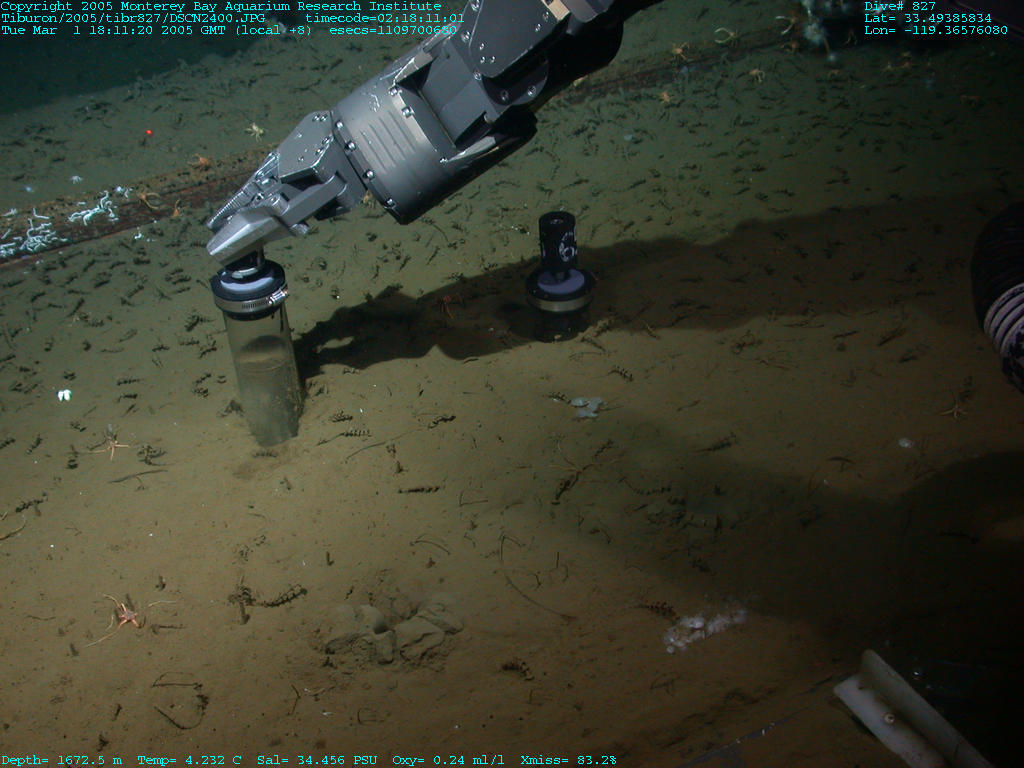
Task: Click the timecode readout in the overlay
Action: click(x=384, y=18)
